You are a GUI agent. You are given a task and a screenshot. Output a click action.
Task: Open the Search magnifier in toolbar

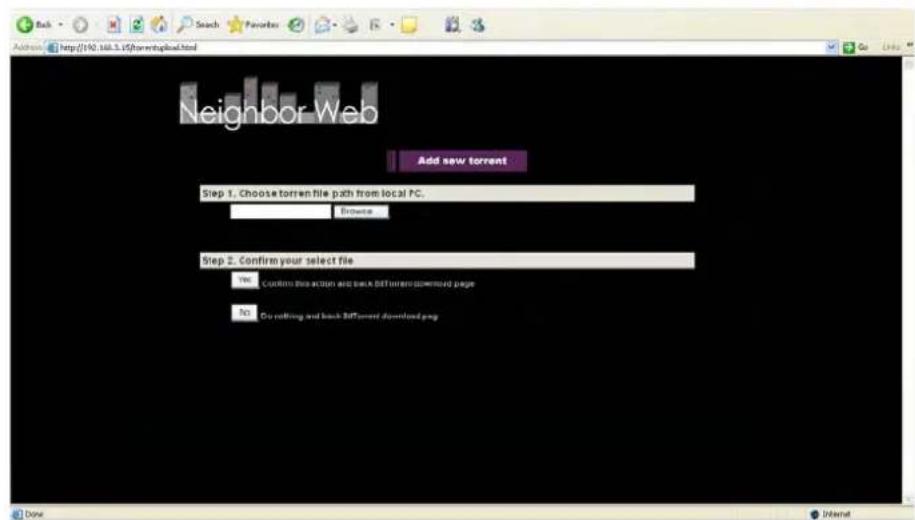click(x=198, y=25)
